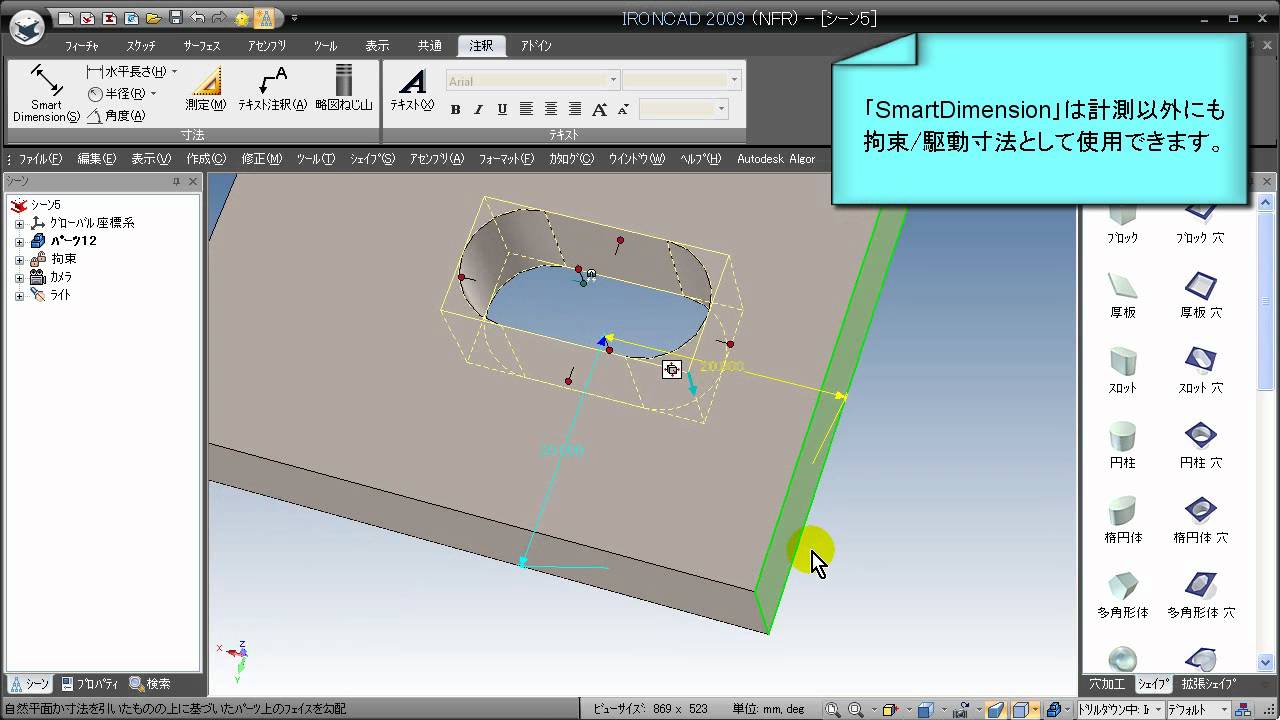Increase font size icon

point(600,109)
